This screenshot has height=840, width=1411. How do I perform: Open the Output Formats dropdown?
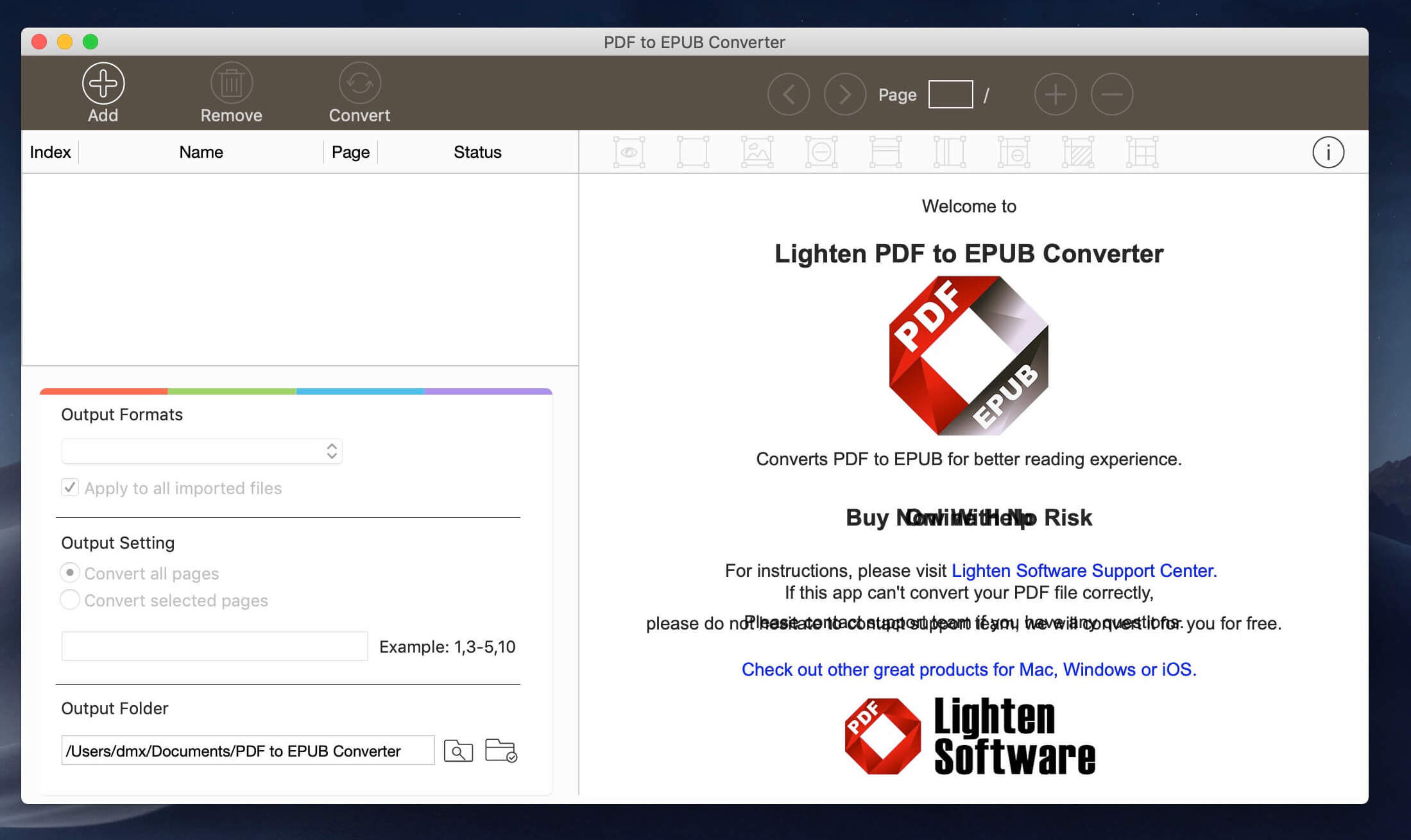point(201,451)
